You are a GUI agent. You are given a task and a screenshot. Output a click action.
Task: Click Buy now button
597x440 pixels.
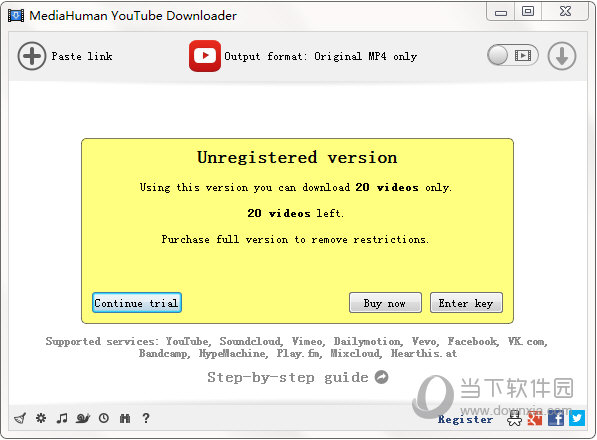pos(385,303)
